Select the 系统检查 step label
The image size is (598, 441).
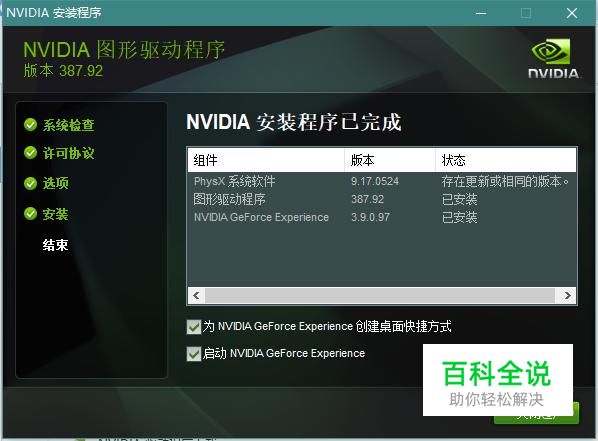68,125
